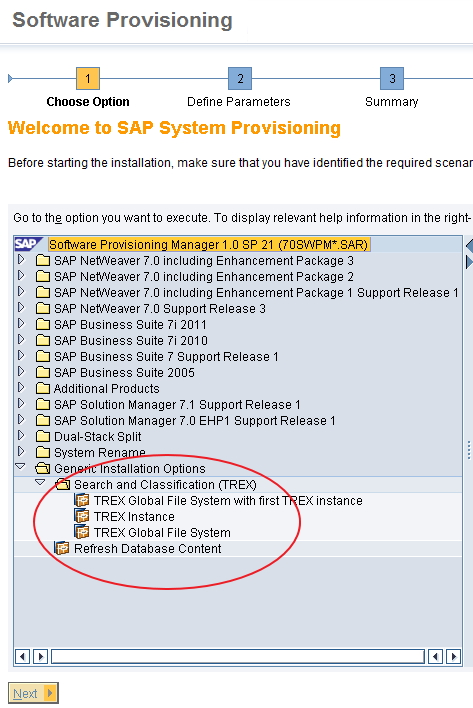Click the folder icon of Additional Products
The image size is (473, 708).
(x=43, y=388)
